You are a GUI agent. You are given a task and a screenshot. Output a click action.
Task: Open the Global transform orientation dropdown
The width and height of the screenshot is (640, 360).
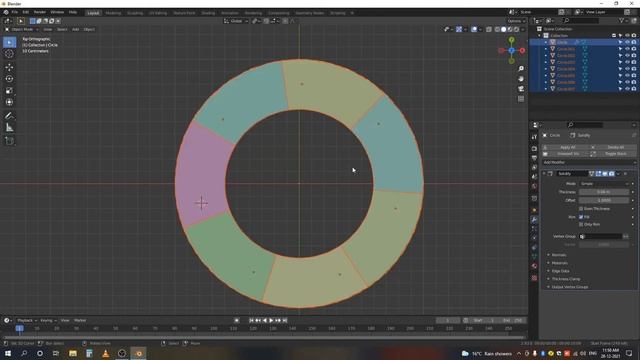click(236, 21)
